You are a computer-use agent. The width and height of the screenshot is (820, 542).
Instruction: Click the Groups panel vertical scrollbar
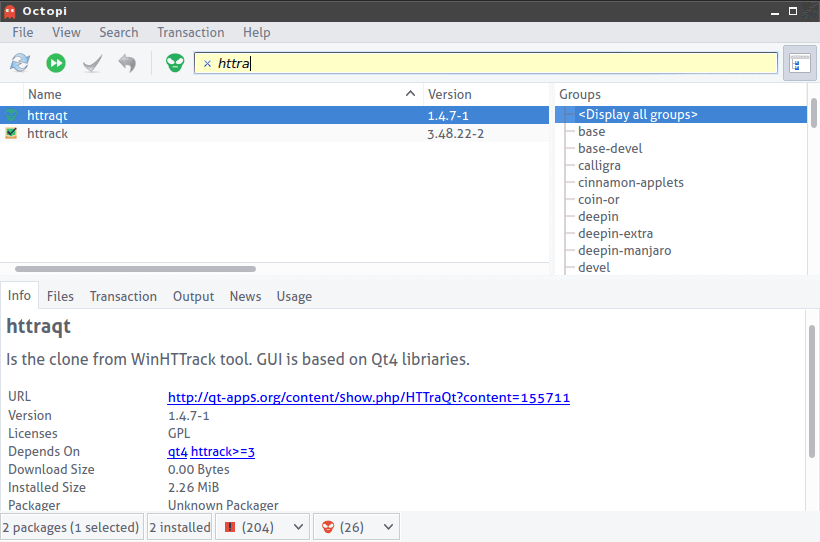[x=814, y=112]
